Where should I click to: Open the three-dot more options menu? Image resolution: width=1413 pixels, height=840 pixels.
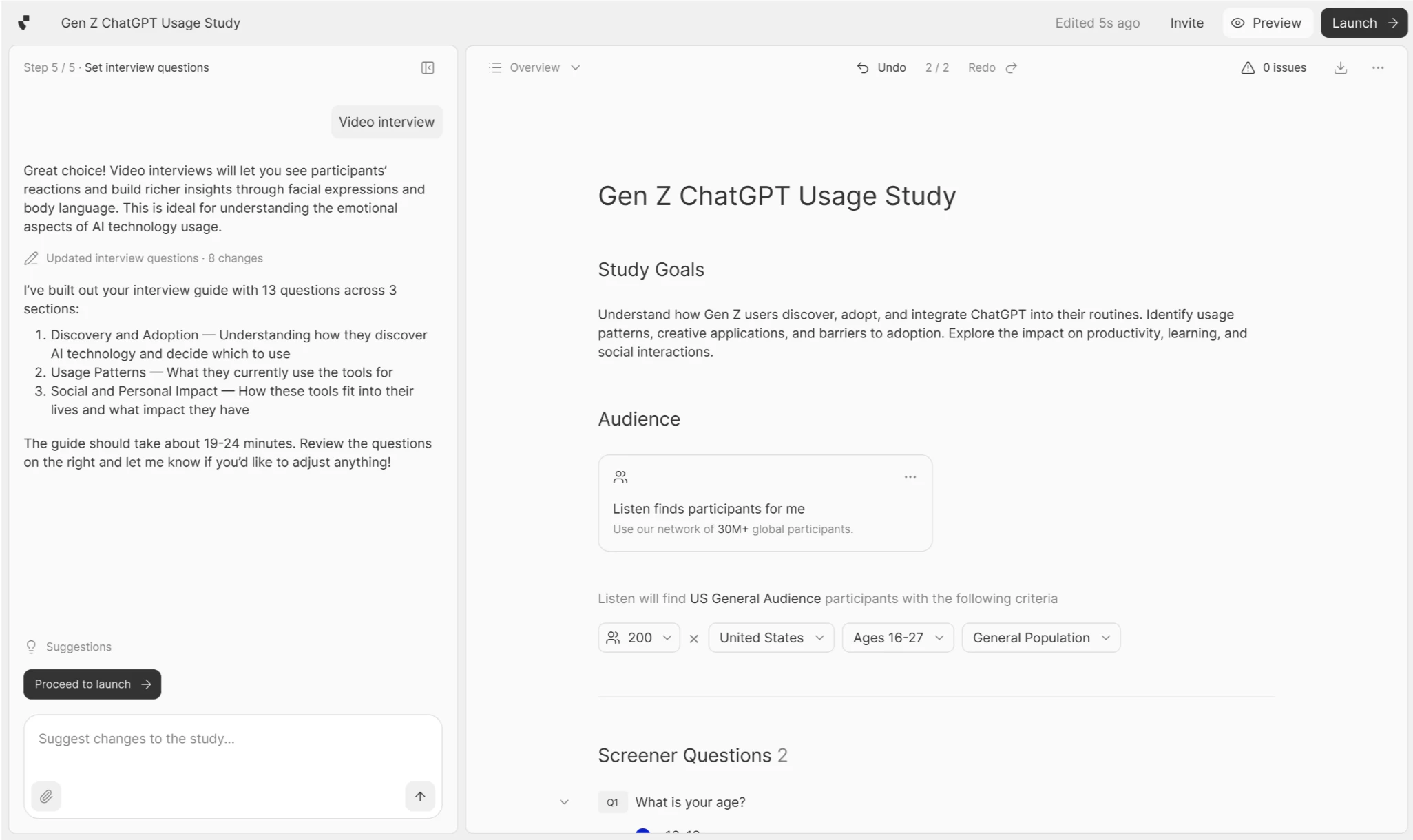pyautogui.click(x=1377, y=67)
